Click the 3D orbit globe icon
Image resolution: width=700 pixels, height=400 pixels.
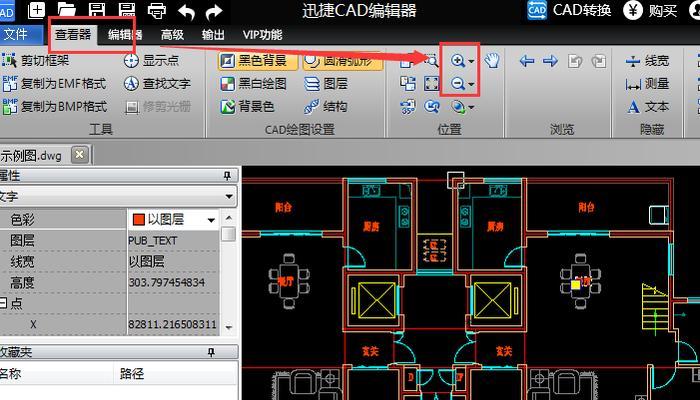click(458, 107)
